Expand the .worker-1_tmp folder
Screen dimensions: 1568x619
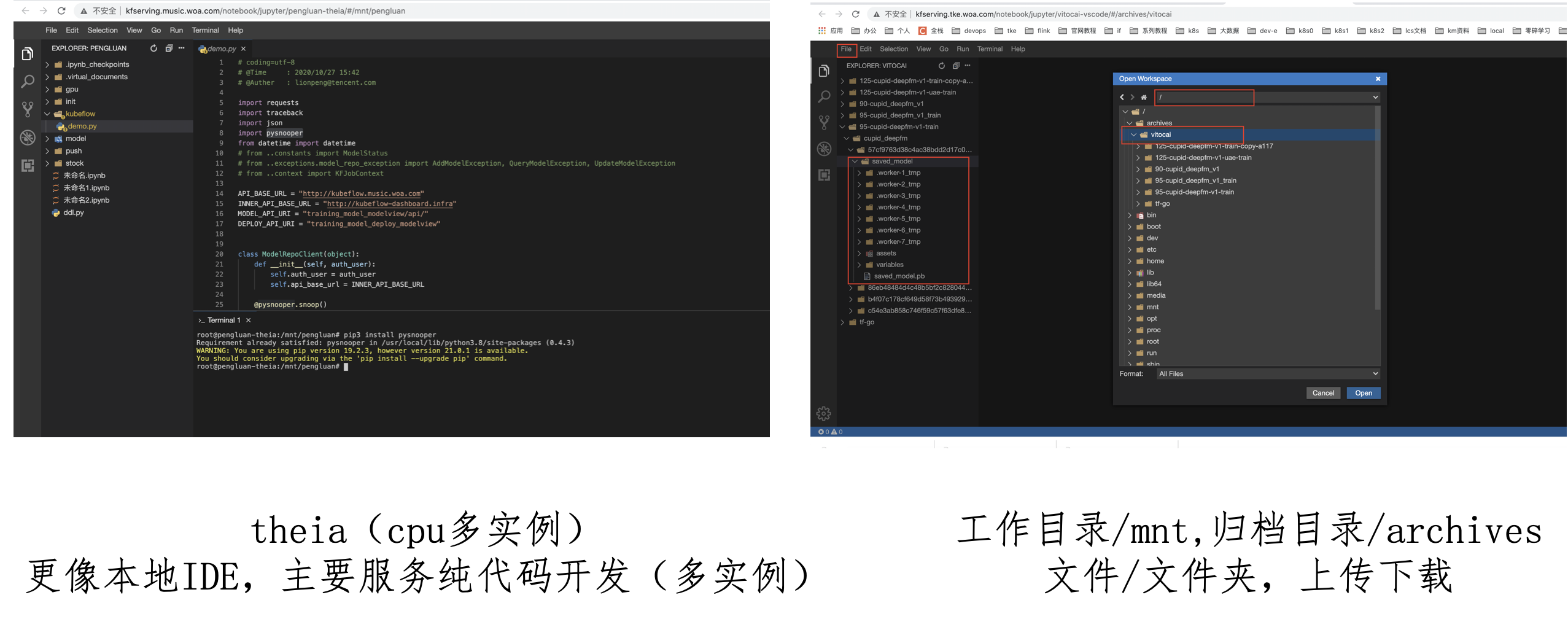pyautogui.click(x=858, y=173)
